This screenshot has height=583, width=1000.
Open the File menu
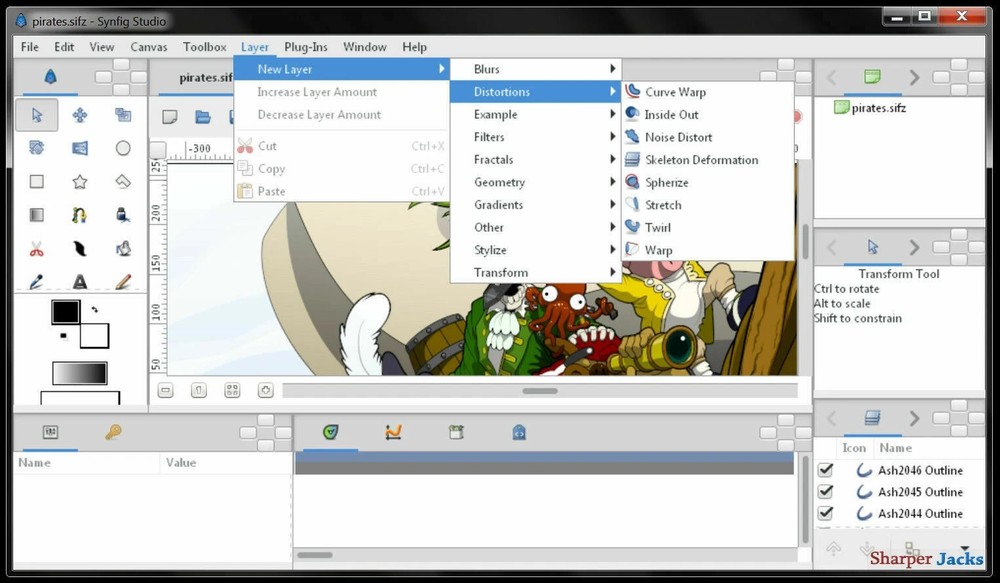[29, 47]
